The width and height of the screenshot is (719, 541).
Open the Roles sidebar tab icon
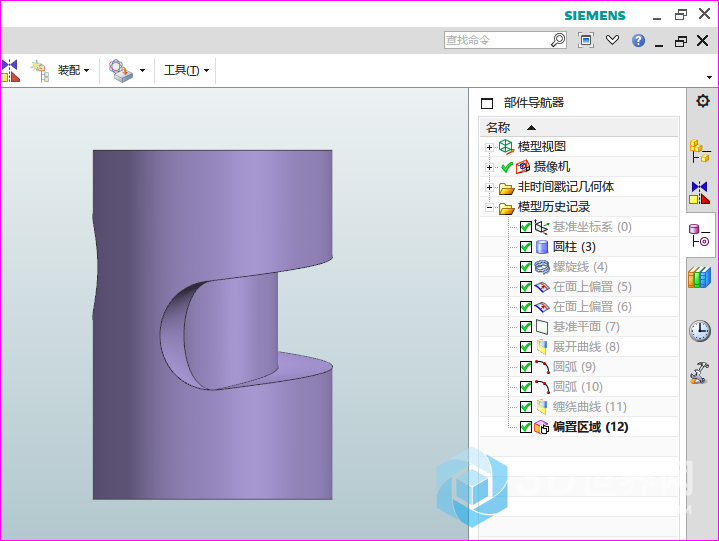[700, 373]
